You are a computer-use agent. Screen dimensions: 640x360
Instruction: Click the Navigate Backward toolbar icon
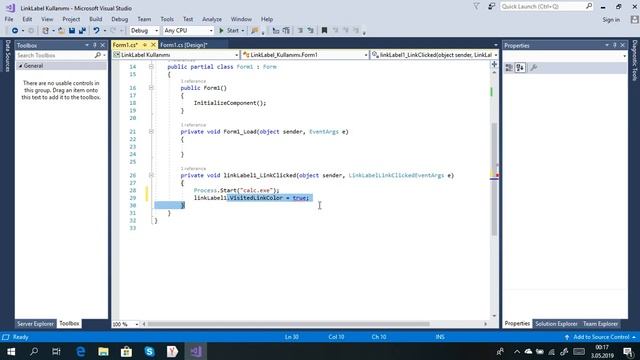(x=15, y=31)
